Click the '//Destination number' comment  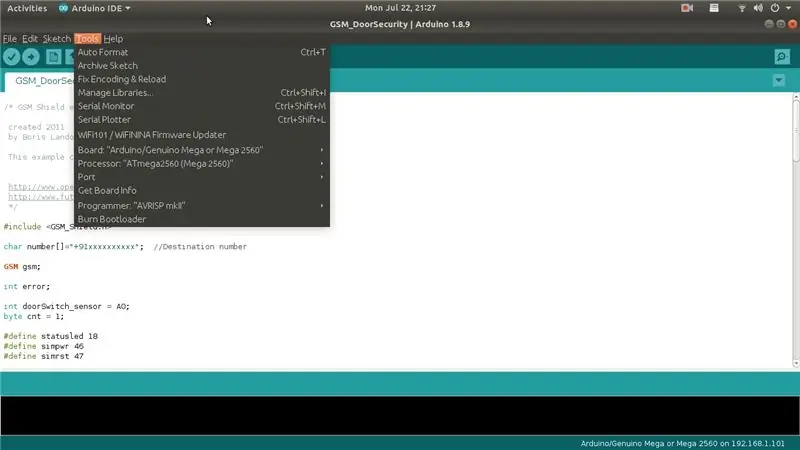pos(200,246)
